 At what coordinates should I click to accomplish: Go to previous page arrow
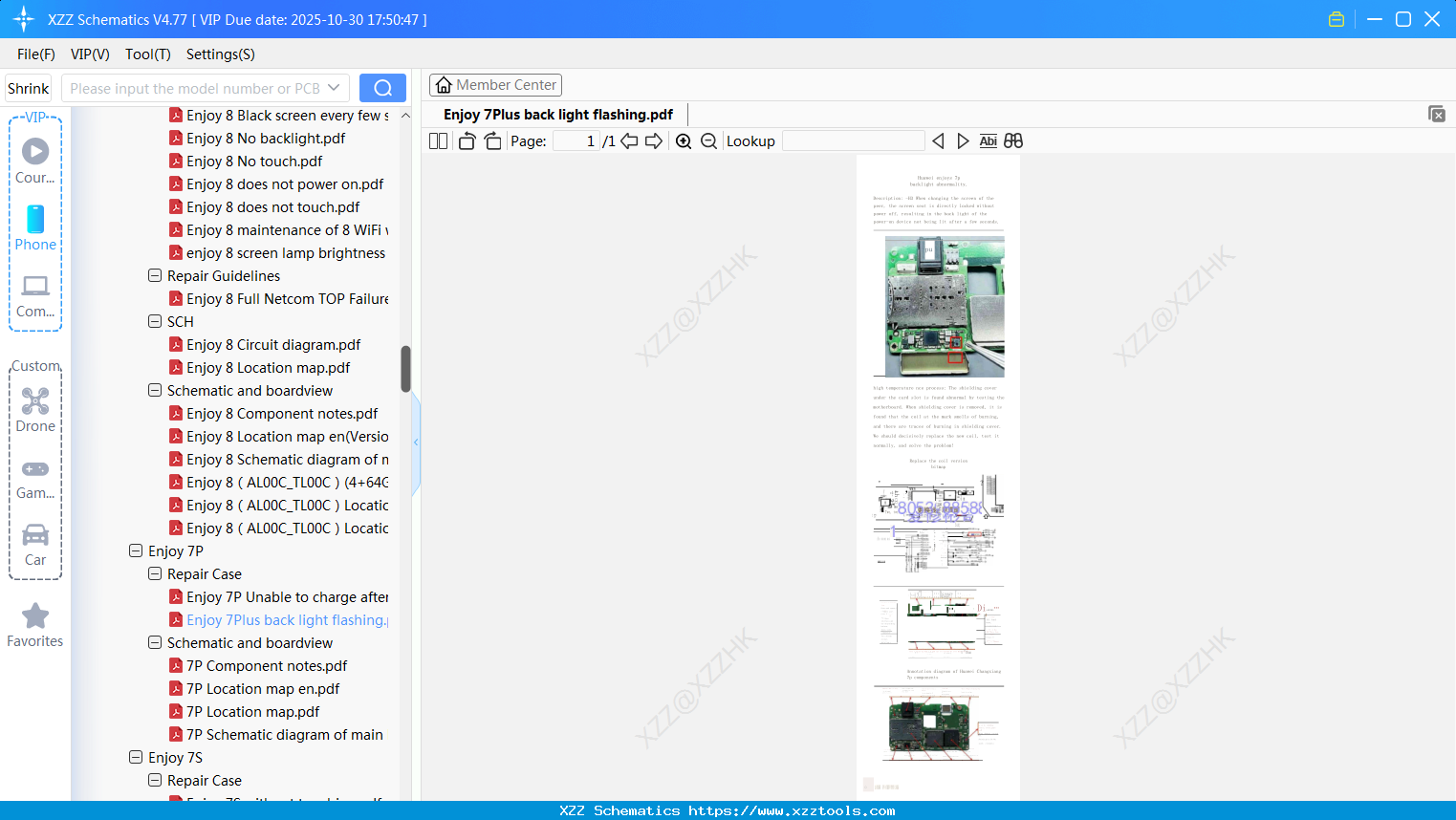[629, 140]
